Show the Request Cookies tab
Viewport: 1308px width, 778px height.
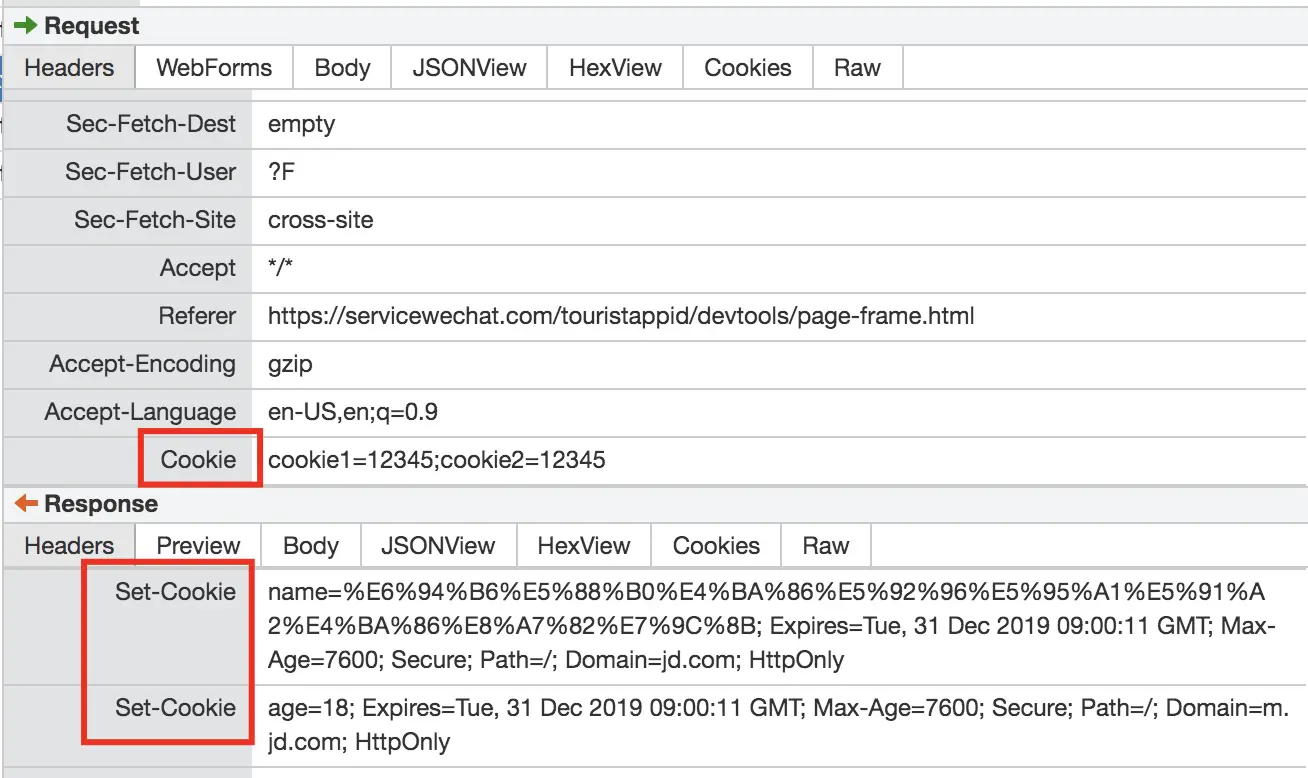(747, 68)
